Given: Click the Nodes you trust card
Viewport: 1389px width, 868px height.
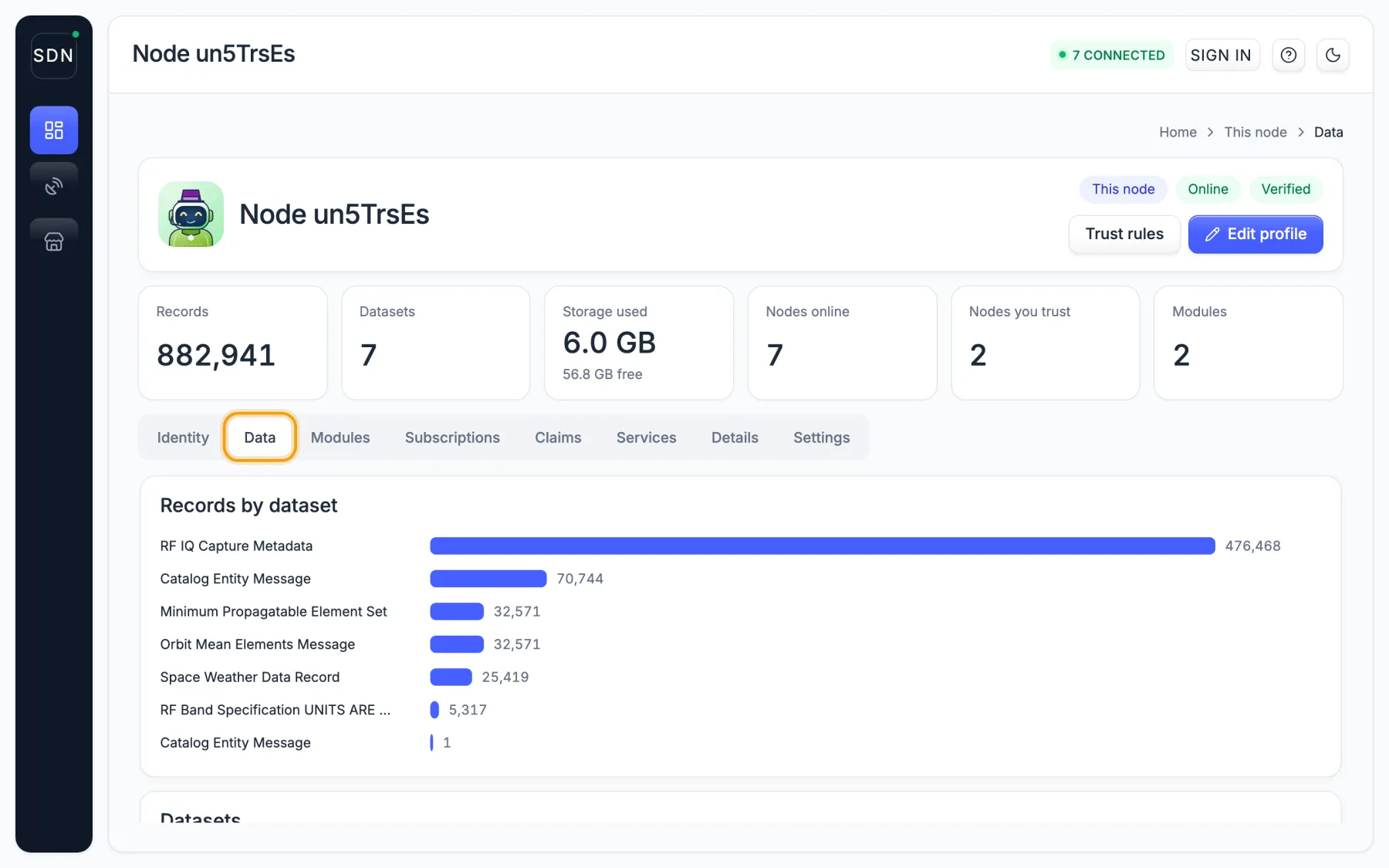Looking at the screenshot, I should tap(1046, 343).
